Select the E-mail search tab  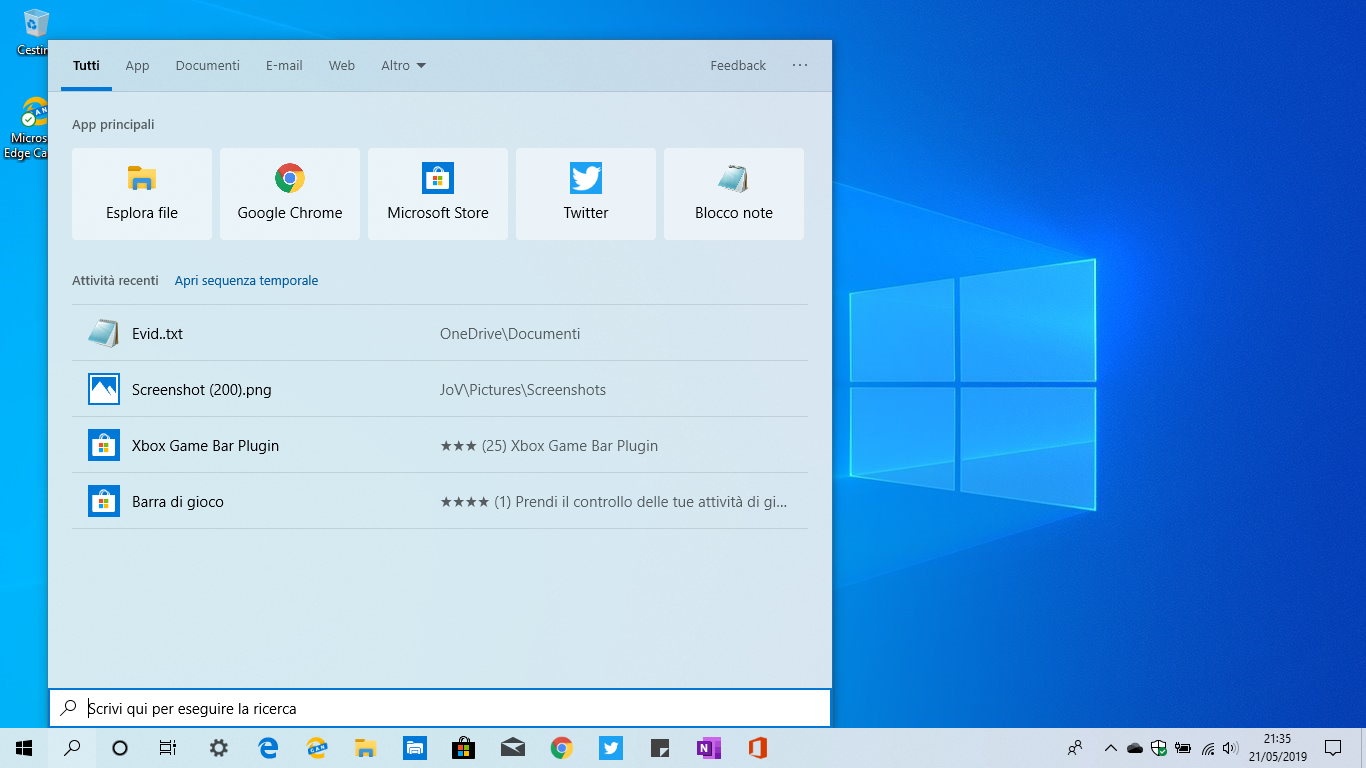click(284, 66)
